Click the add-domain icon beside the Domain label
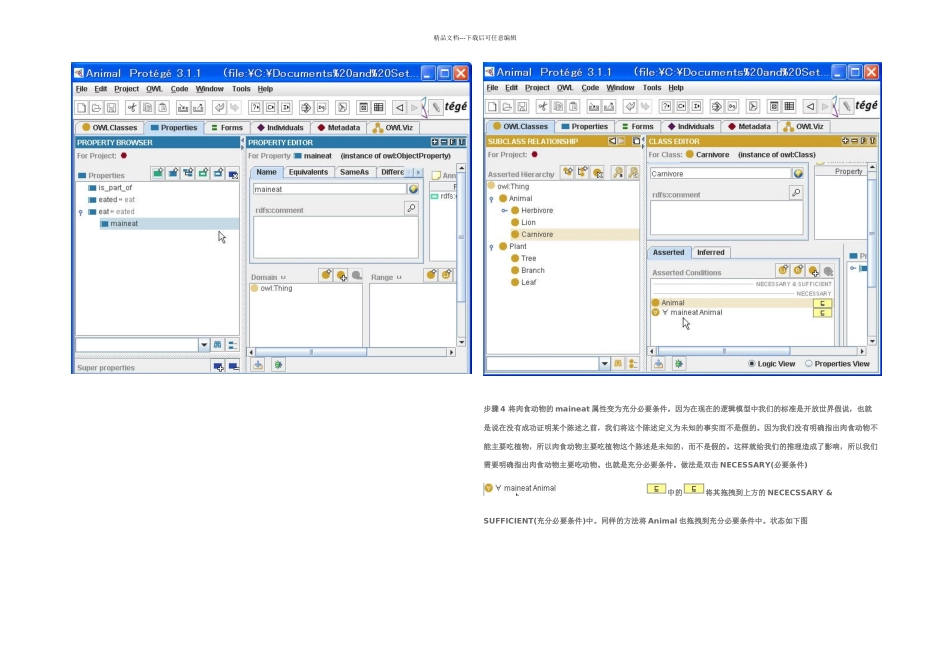The width and height of the screenshot is (950, 672). click(x=326, y=275)
